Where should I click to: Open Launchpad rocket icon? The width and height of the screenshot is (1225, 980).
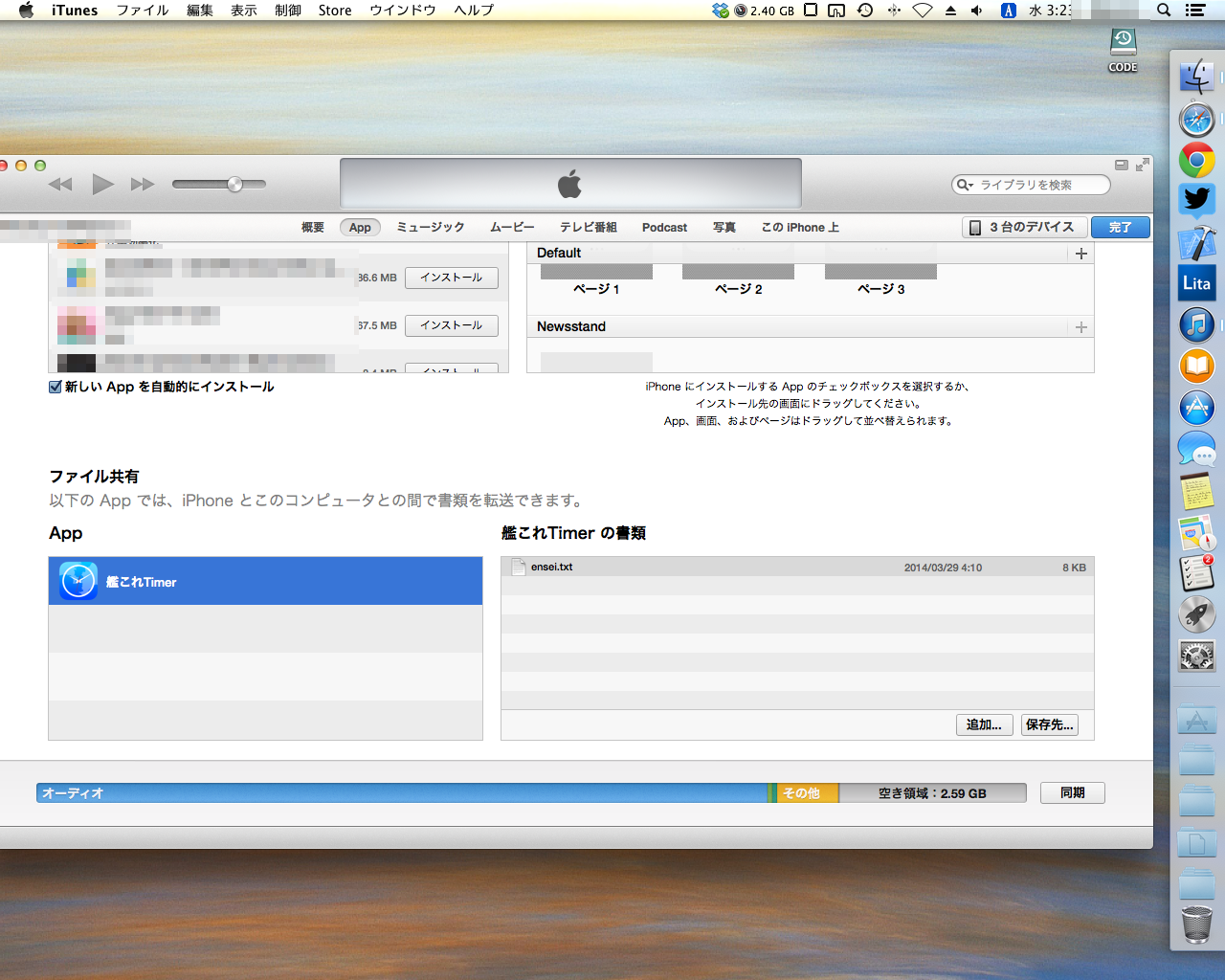tap(1196, 614)
